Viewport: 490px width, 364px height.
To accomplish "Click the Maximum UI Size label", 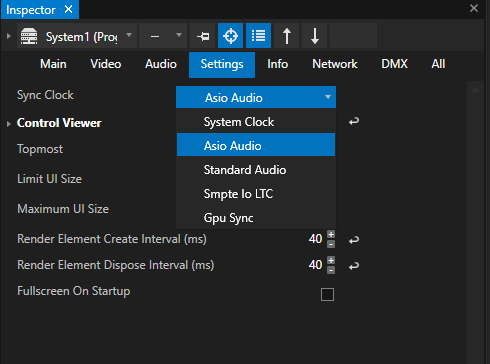I will 63,209.
